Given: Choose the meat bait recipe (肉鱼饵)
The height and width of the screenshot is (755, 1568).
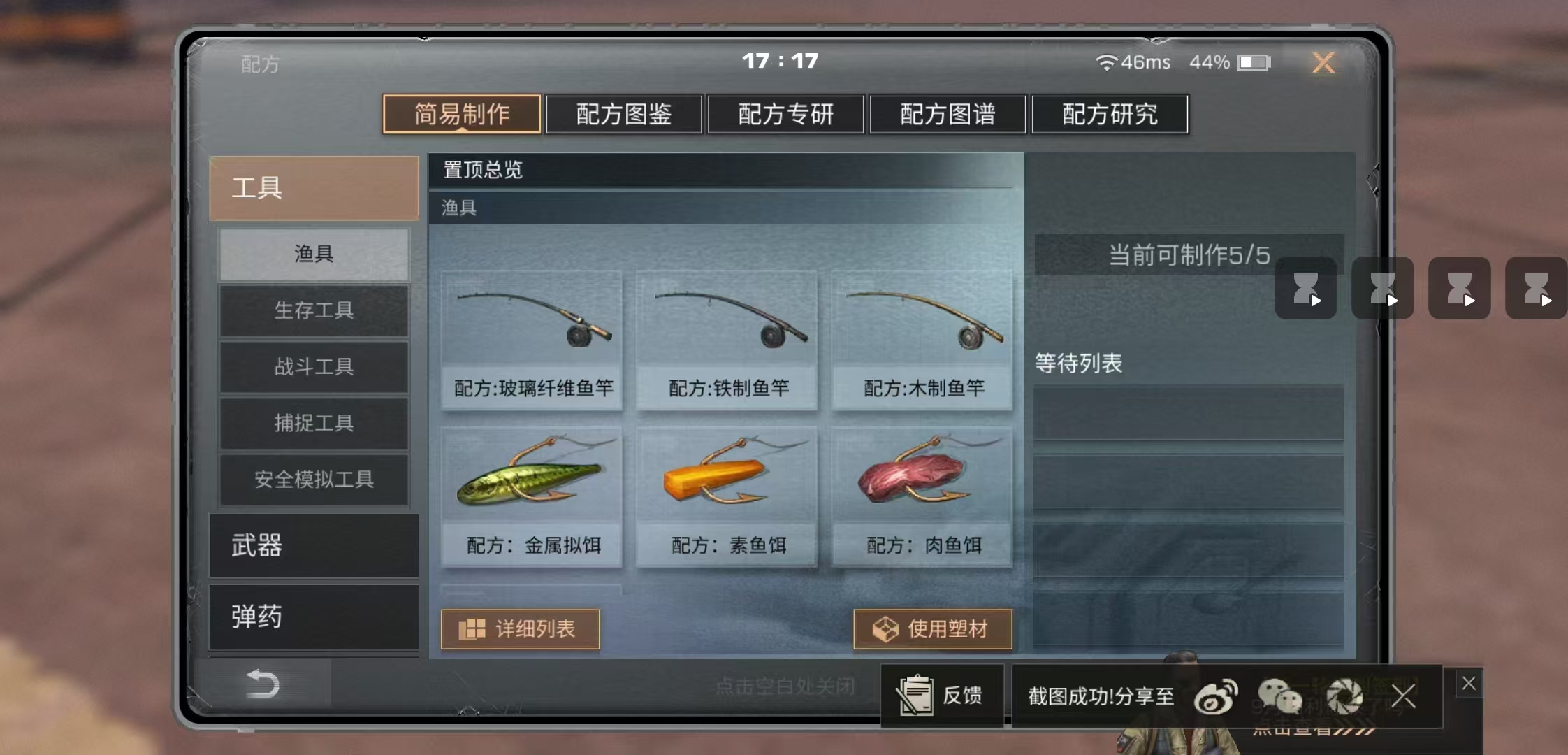Looking at the screenshot, I should tap(922, 497).
